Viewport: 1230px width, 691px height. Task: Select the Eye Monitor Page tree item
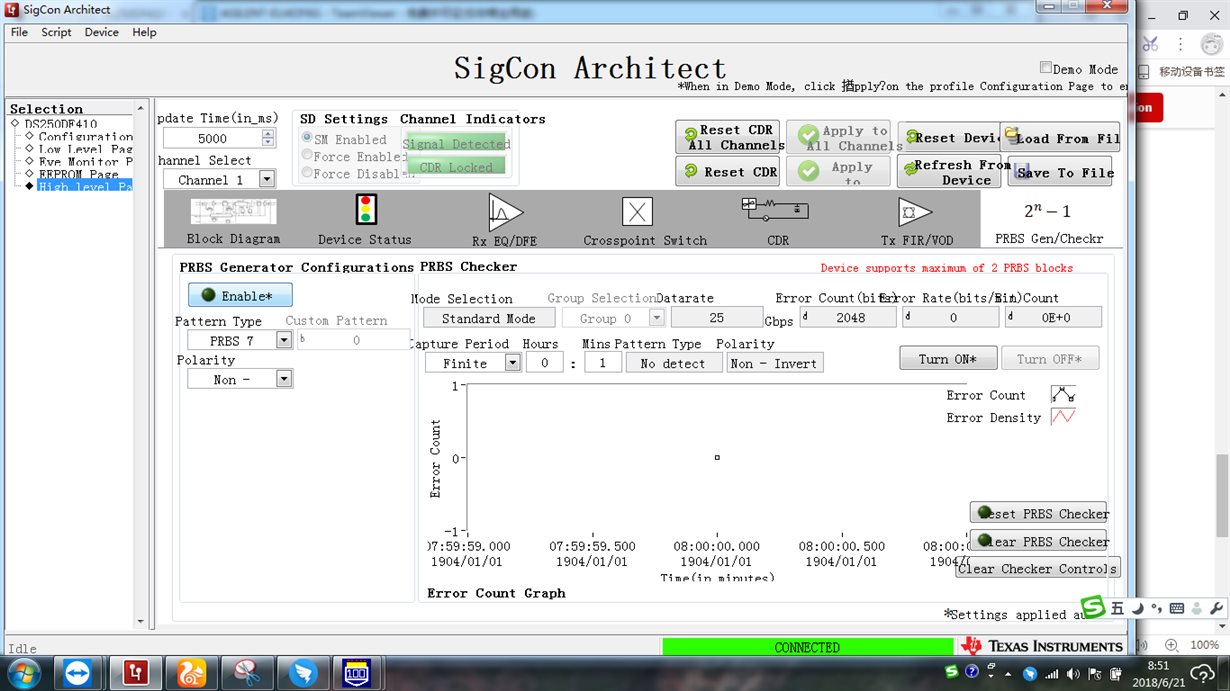click(85, 161)
